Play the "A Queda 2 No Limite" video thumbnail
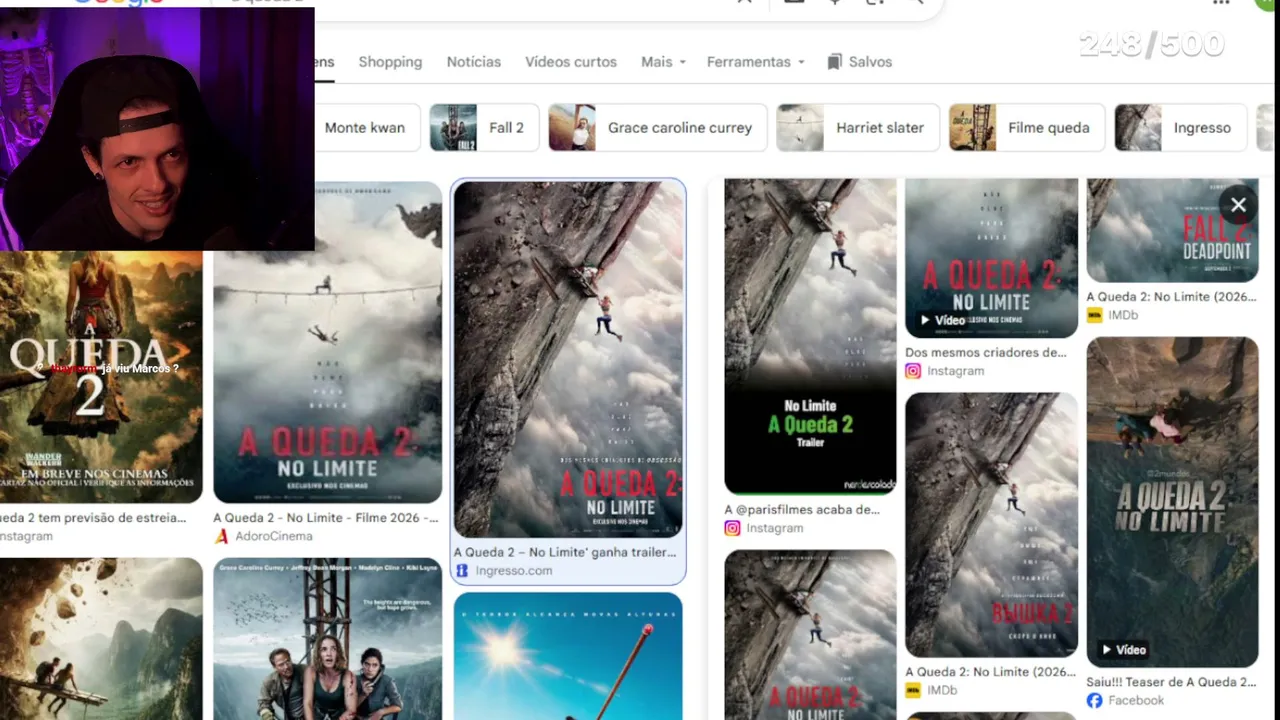The image size is (1280, 720). [x=991, y=258]
